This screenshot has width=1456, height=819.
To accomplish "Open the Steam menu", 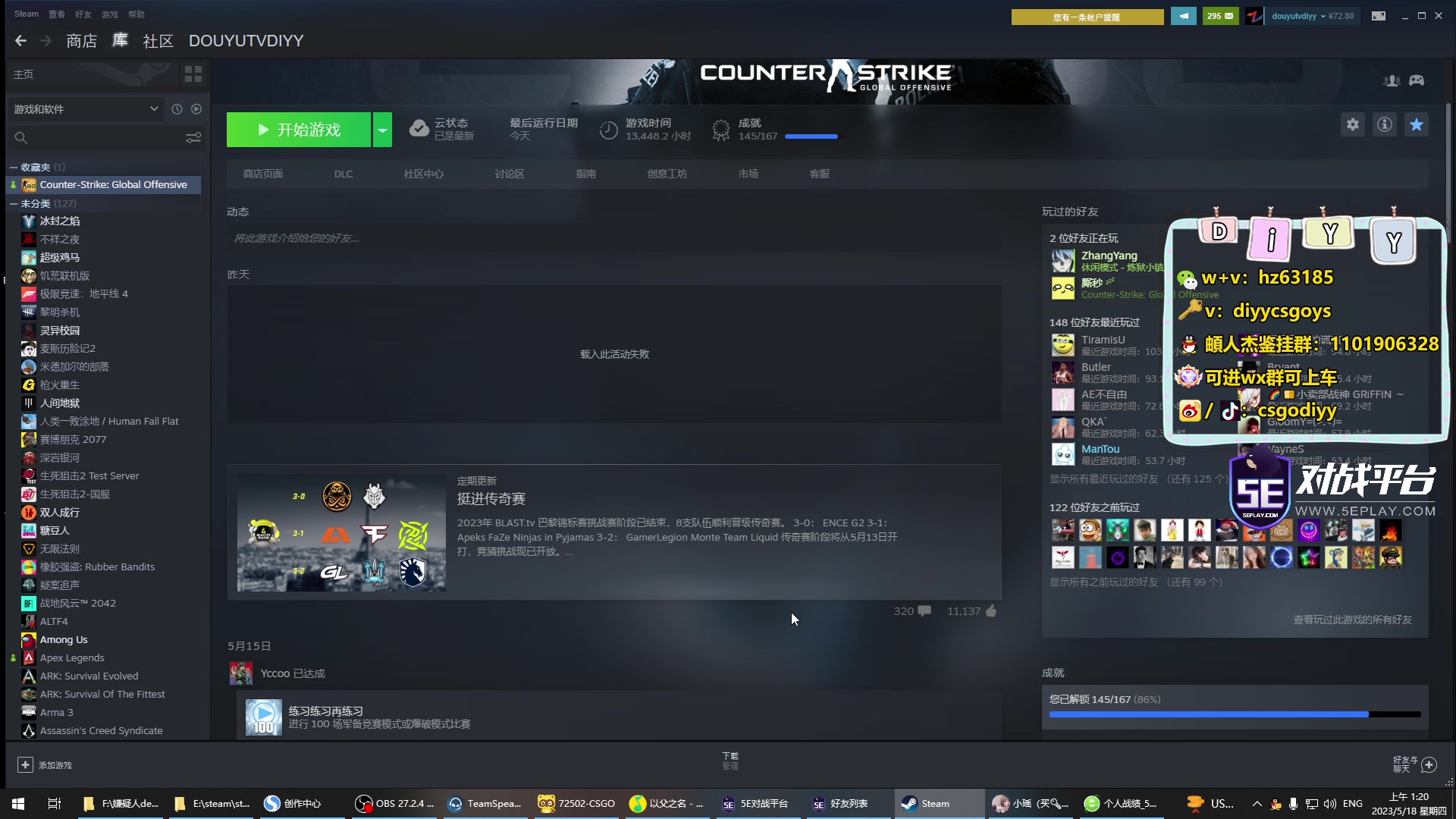I will click(x=27, y=14).
